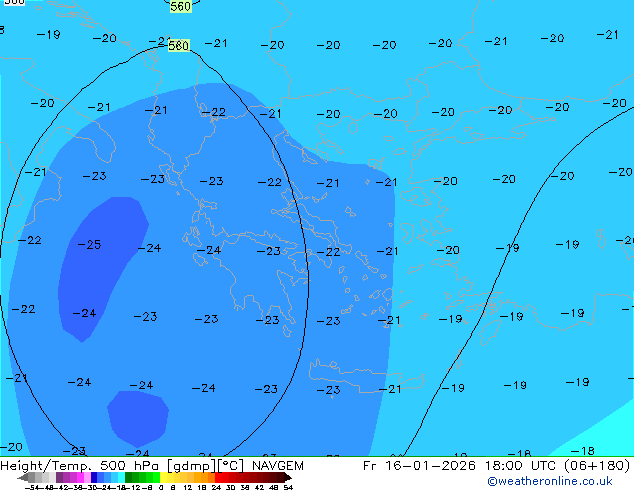Click the gray left arrow end of the legend
This screenshot has width=634, height=490.
(x=23, y=478)
